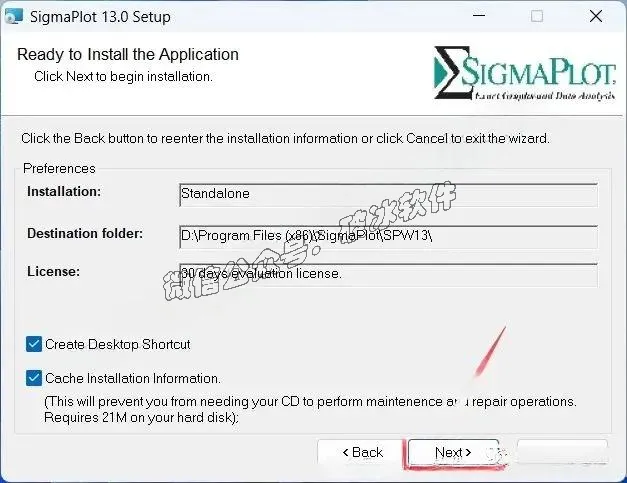Click the 'Ready to Install the Application' heading
This screenshot has width=627, height=483.
coord(128,54)
